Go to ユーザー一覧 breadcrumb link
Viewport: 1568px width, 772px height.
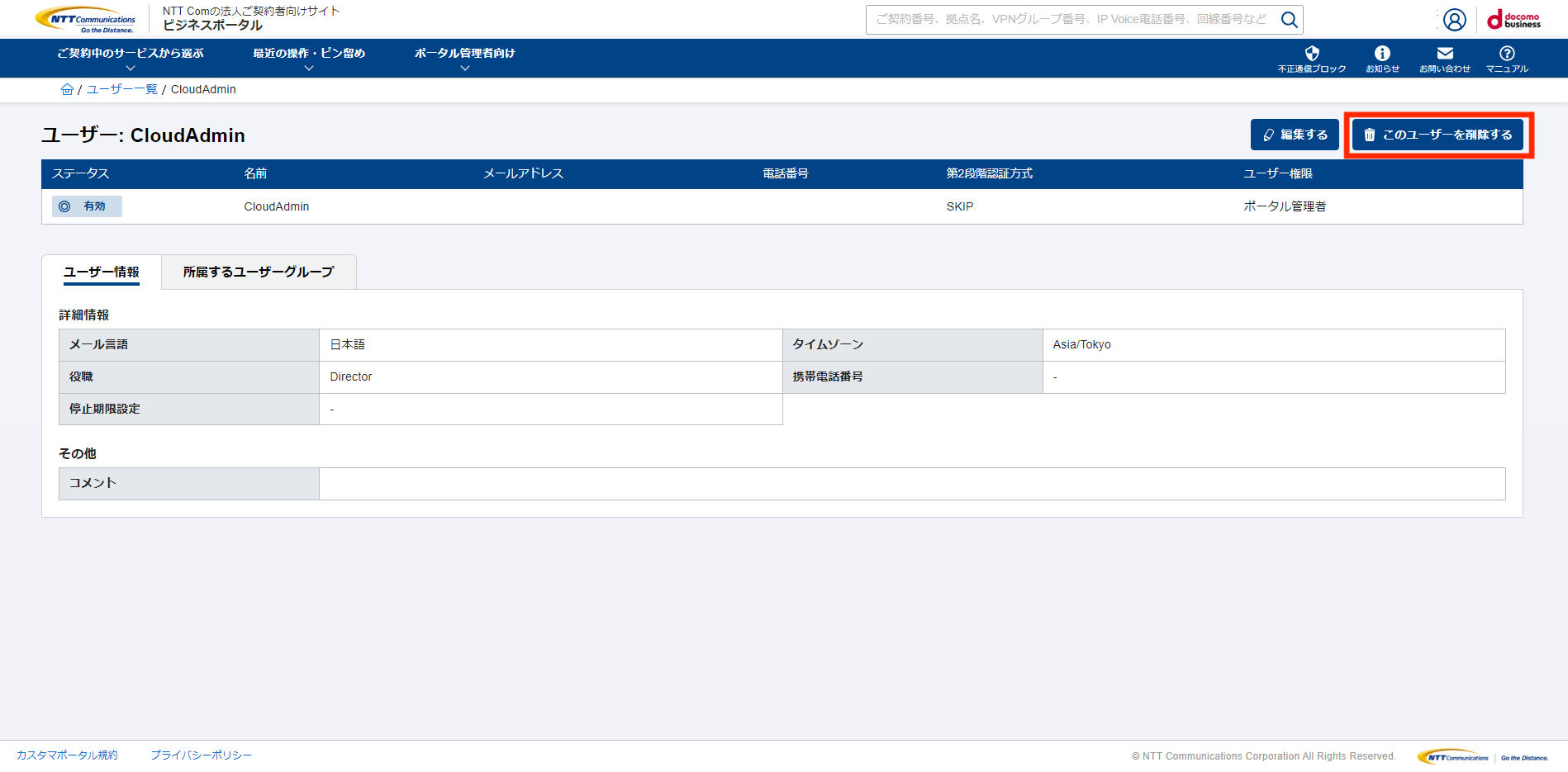pos(122,89)
